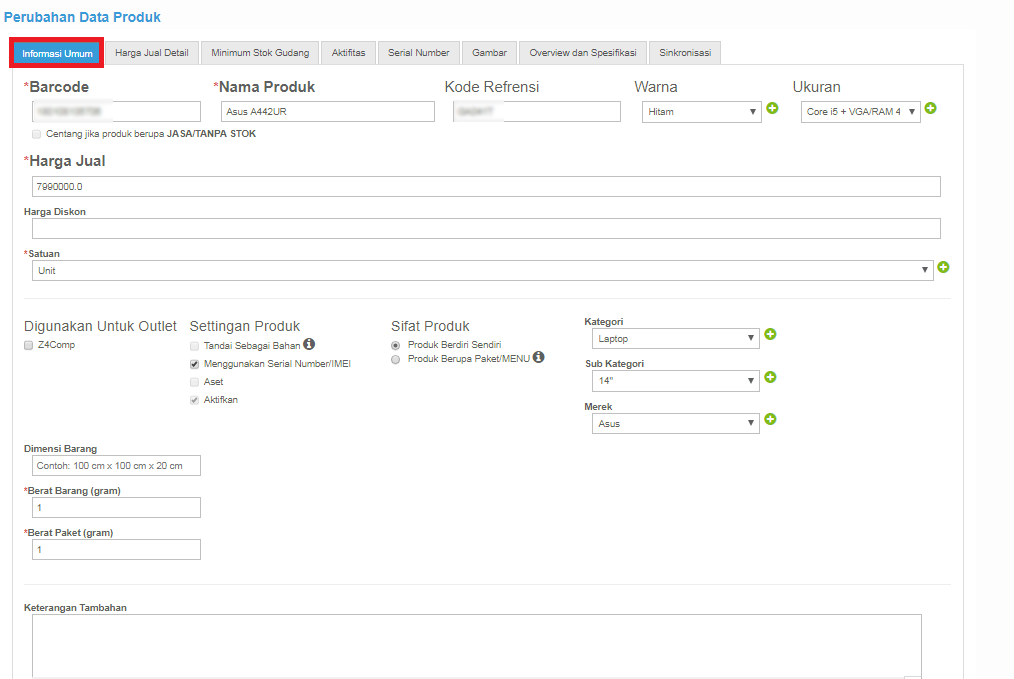Add new brand via Merek plus icon
Screen dimensions: 1014x679
click(x=770, y=419)
